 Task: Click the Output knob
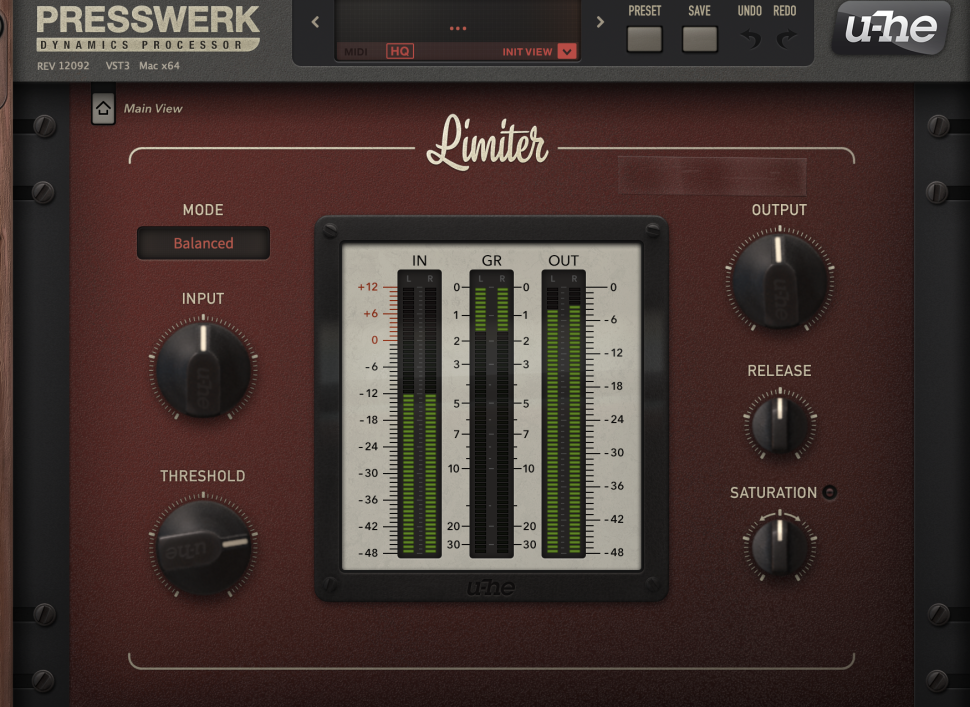[x=779, y=280]
